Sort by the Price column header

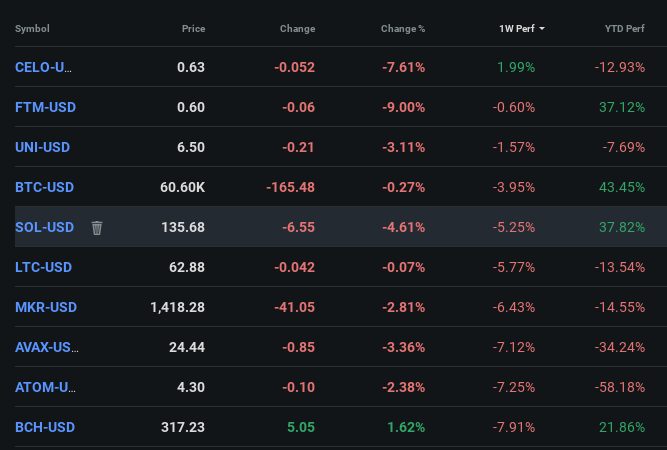point(194,28)
